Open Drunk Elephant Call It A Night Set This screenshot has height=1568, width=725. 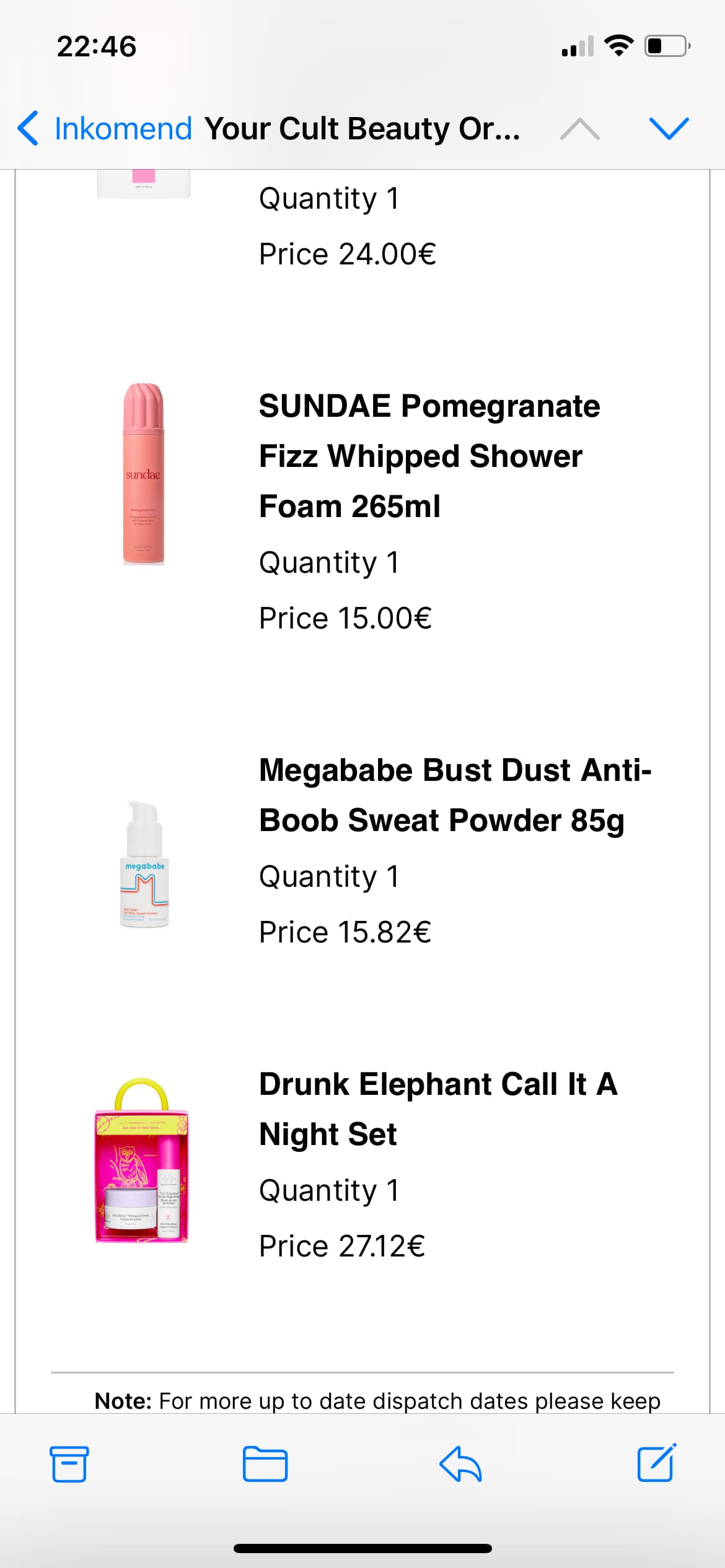(438, 1109)
